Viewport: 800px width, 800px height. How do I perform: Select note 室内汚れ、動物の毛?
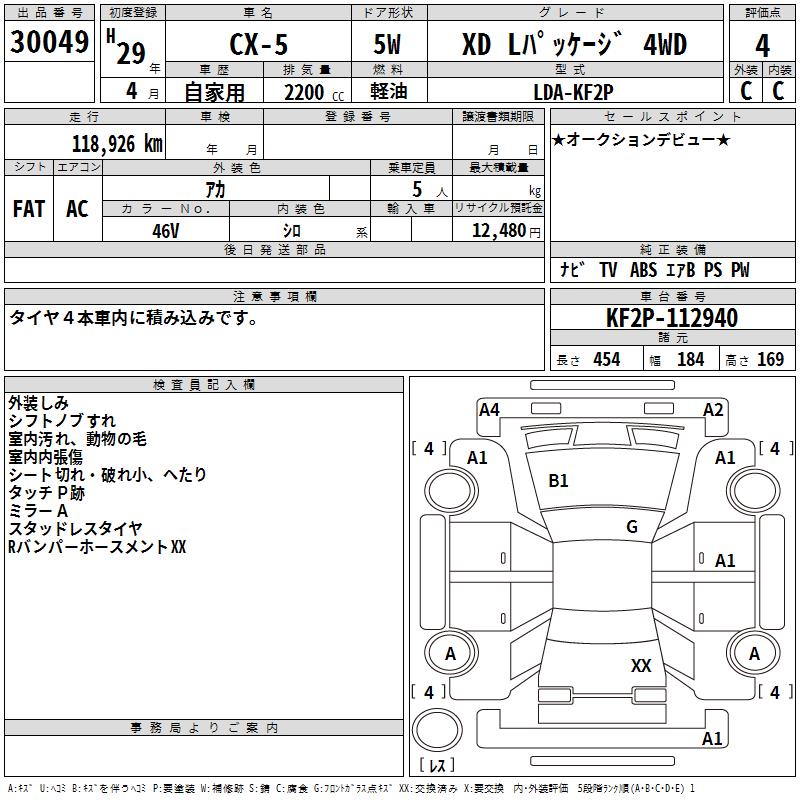pos(78,439)
